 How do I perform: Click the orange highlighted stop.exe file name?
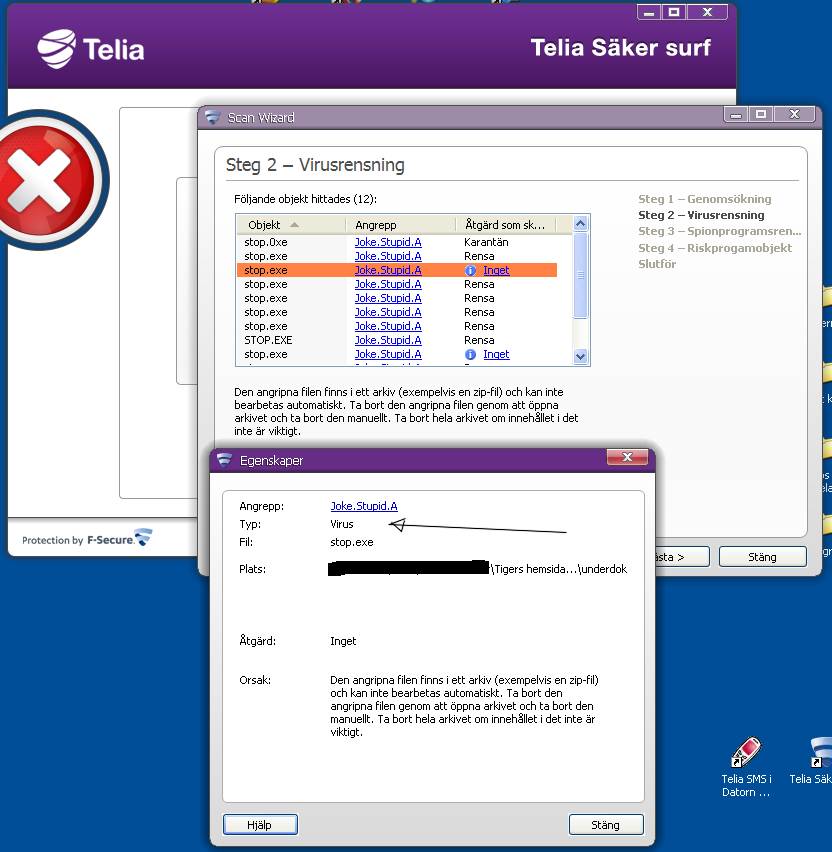click(x=266, y=271)
